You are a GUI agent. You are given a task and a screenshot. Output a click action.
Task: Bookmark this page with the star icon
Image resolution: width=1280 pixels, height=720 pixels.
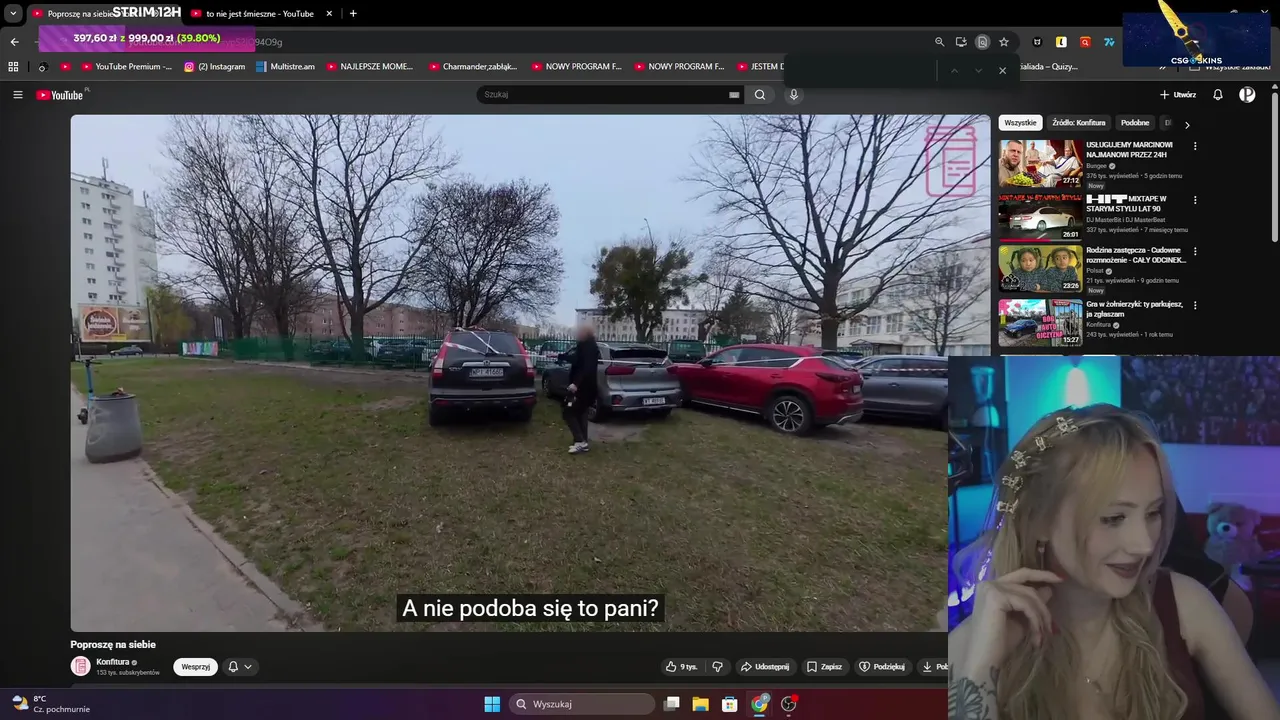coord(1004,42)
